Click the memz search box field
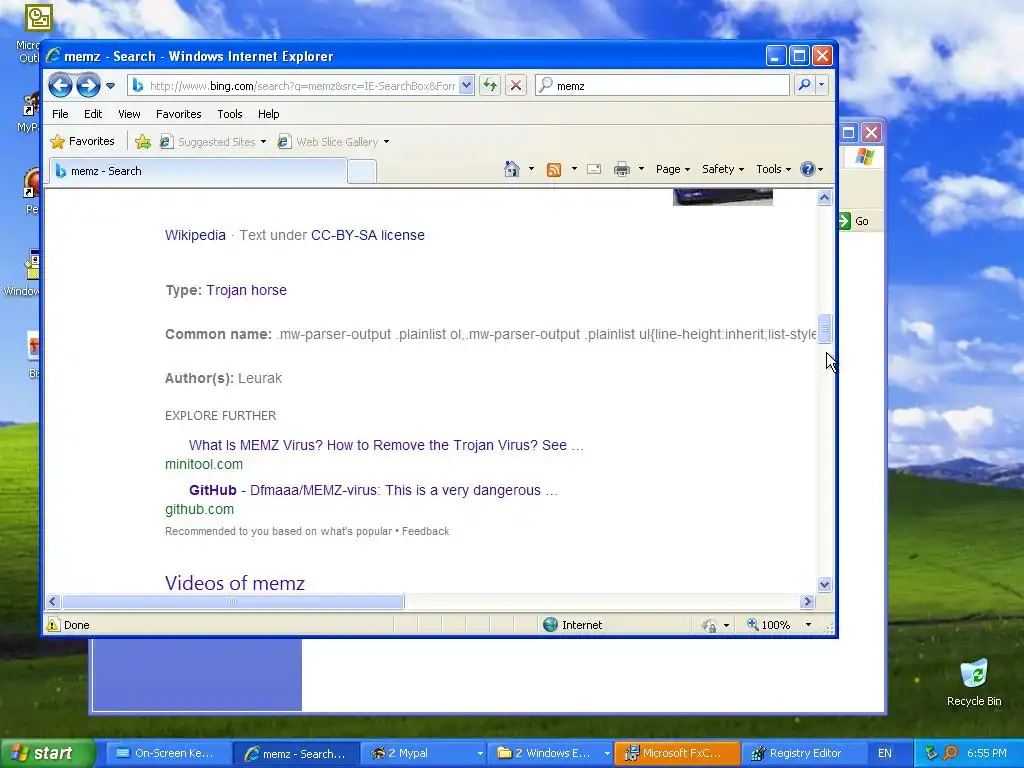1024x768 pixels. pyautogui.click(x=662, y=86)
